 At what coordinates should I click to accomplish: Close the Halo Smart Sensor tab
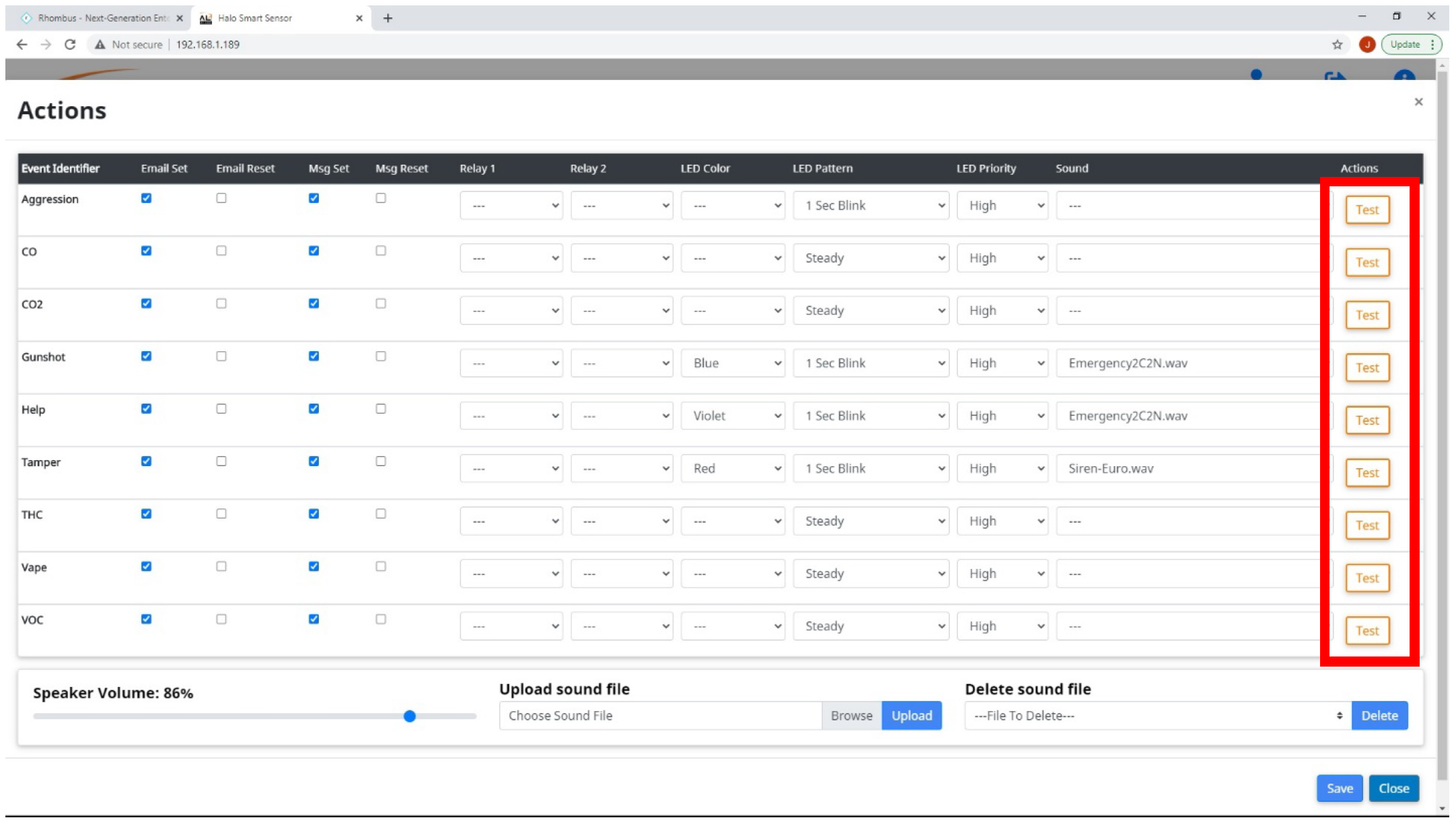(359, 18)
